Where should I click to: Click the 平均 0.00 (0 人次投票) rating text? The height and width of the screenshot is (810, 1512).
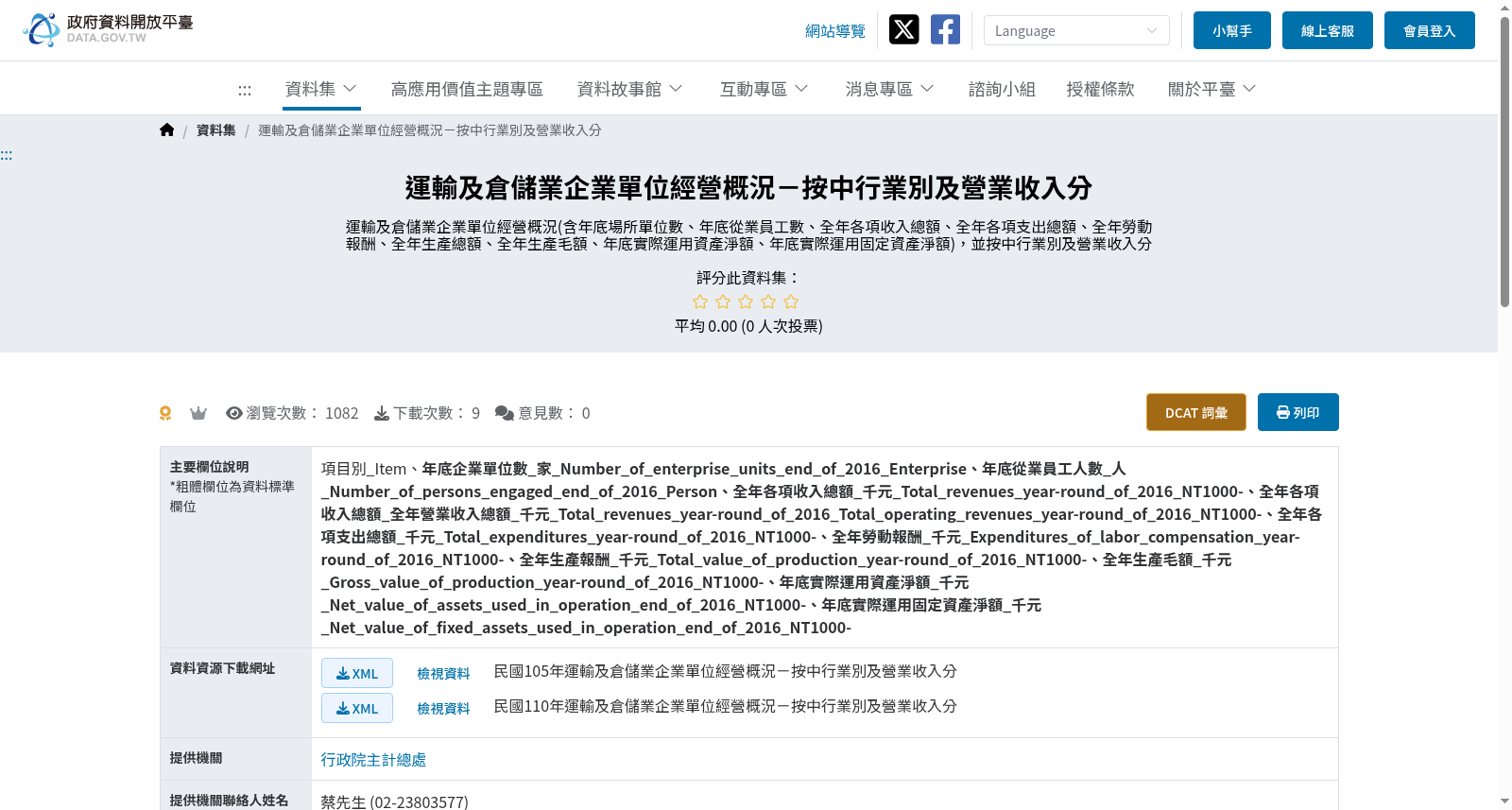click(748, 326)
